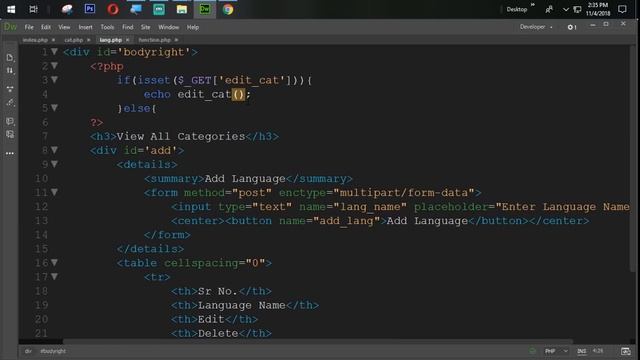Screen dimensions: 640x360
Task: Open the Insert menu
Action: point(85,27)
